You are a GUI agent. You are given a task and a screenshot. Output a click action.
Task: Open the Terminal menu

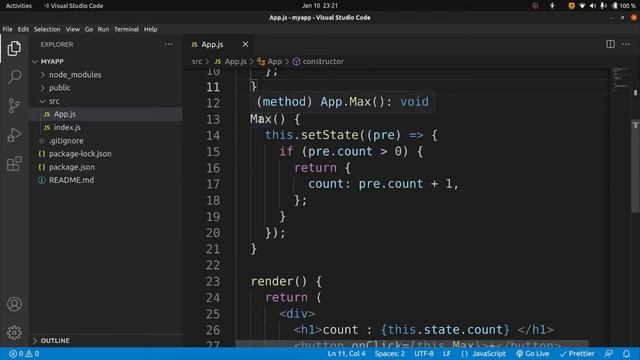pos(126,29)
